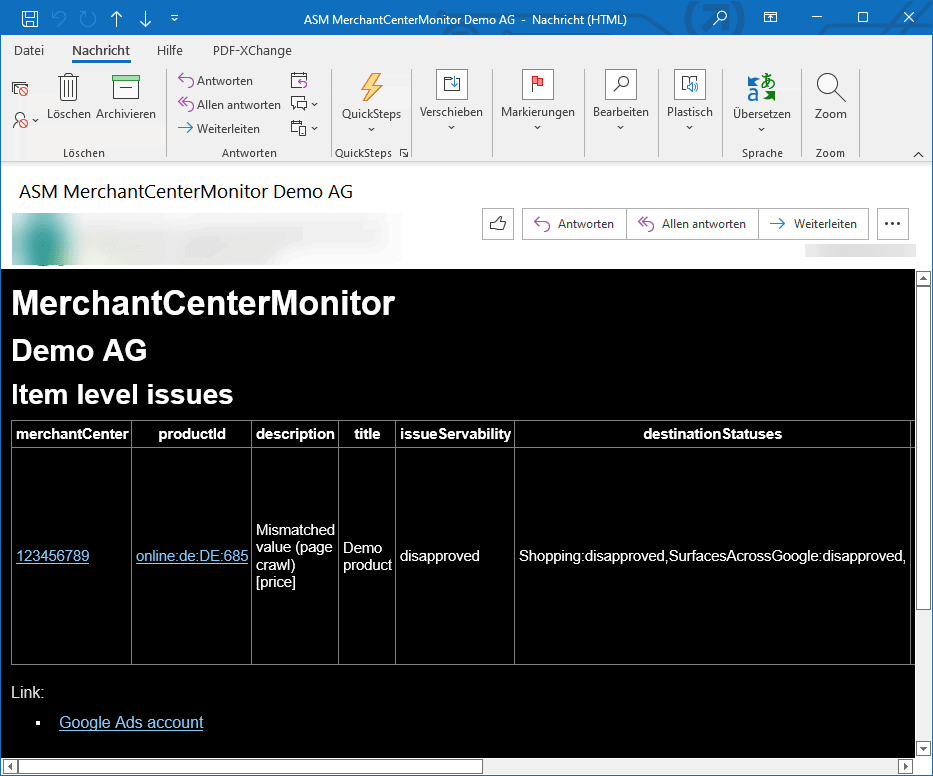The image size is (933, 776).
Task: Archive the message with Archivieren
Action: [x=126, y=96]
